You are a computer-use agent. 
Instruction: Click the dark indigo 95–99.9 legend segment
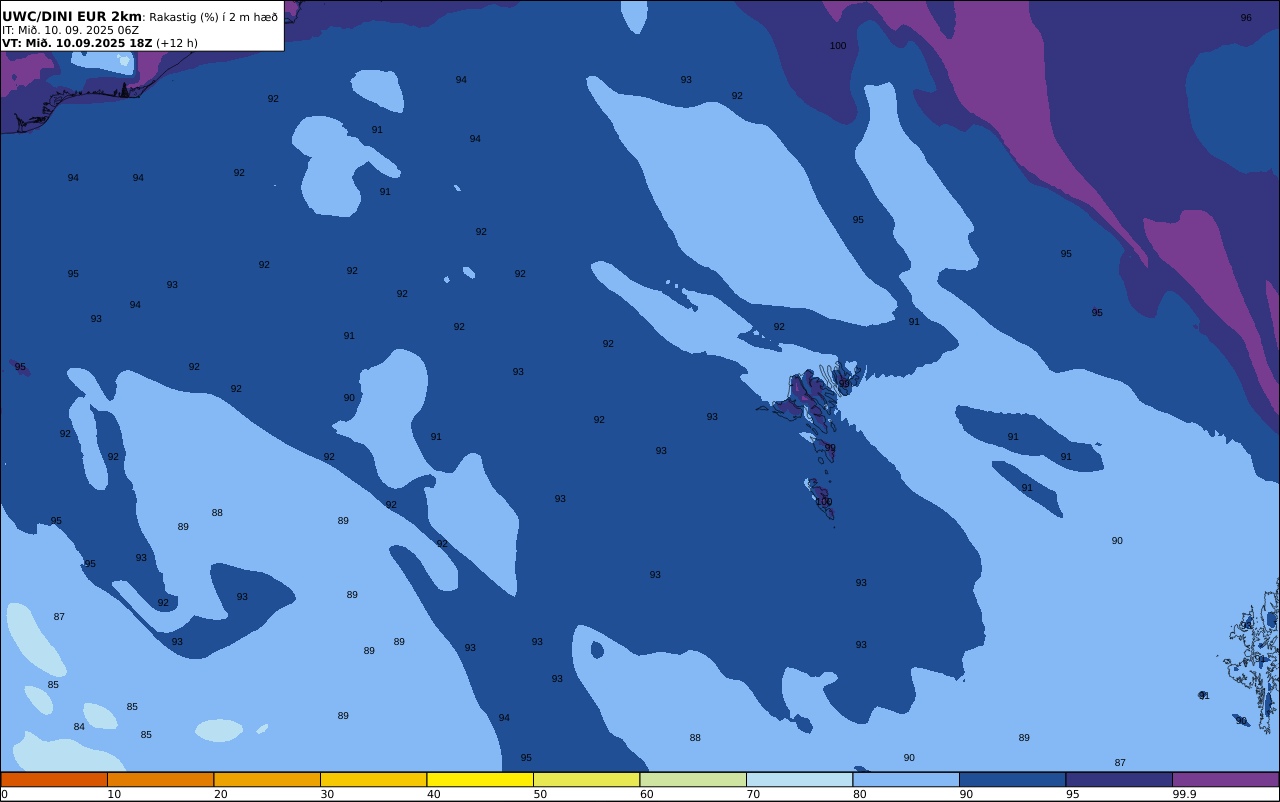click(x=1119, y=779)
